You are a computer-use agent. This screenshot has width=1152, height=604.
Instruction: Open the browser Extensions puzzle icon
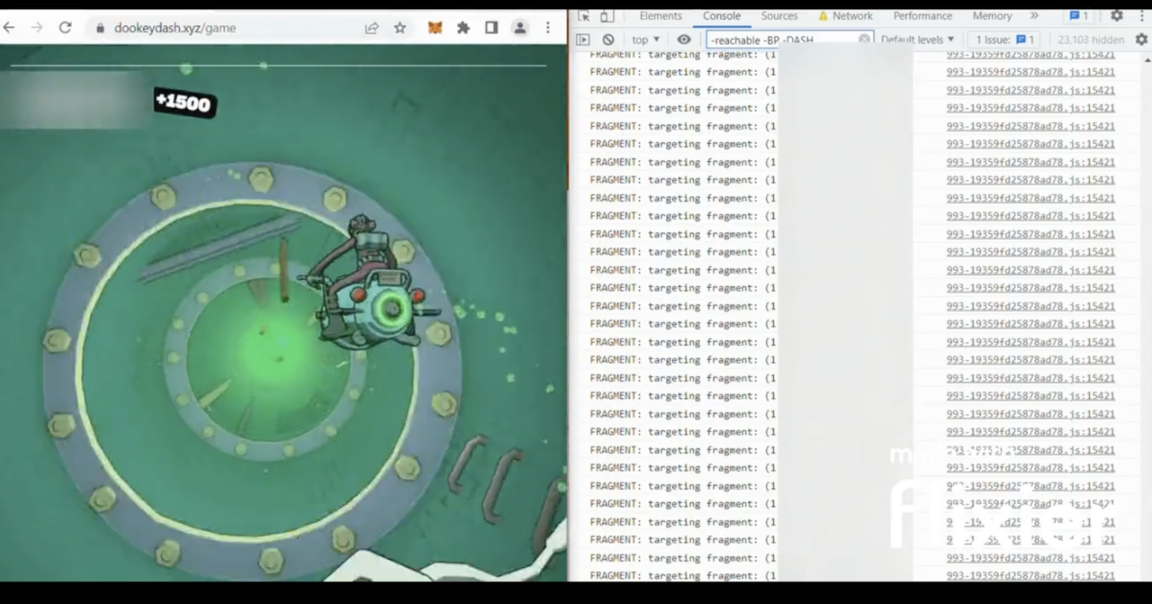point(463,28)
